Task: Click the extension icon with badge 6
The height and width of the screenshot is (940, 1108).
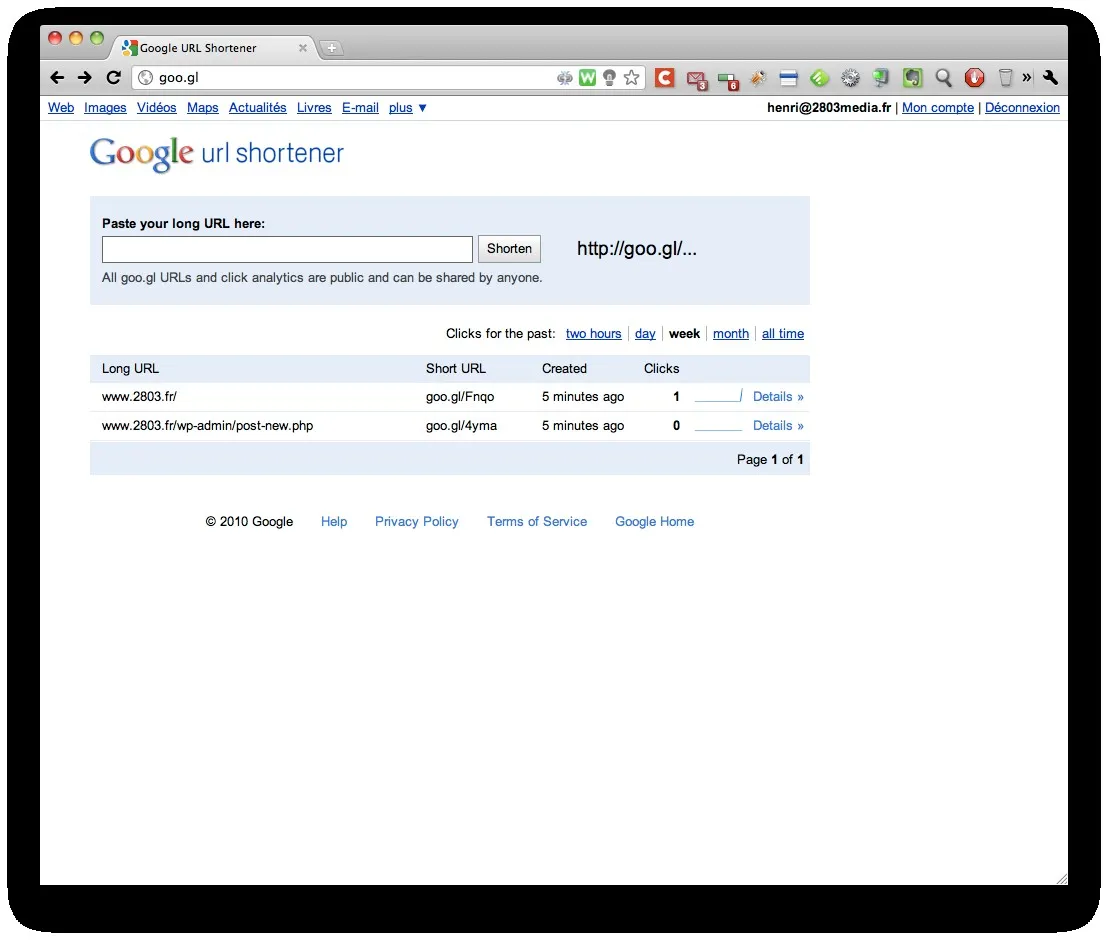Action: tap(727, 80)
